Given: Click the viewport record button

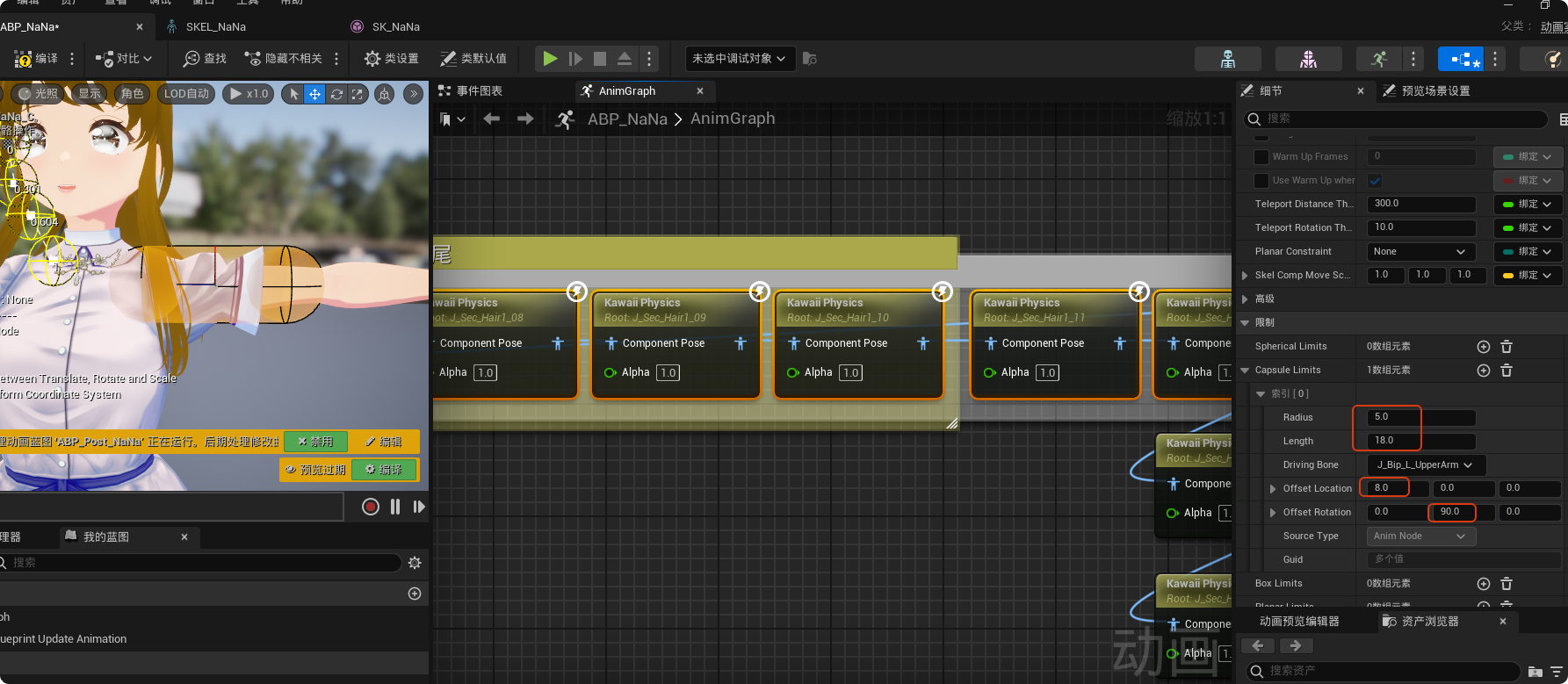Looking at the screenshot, I should [x=371, y=507].
